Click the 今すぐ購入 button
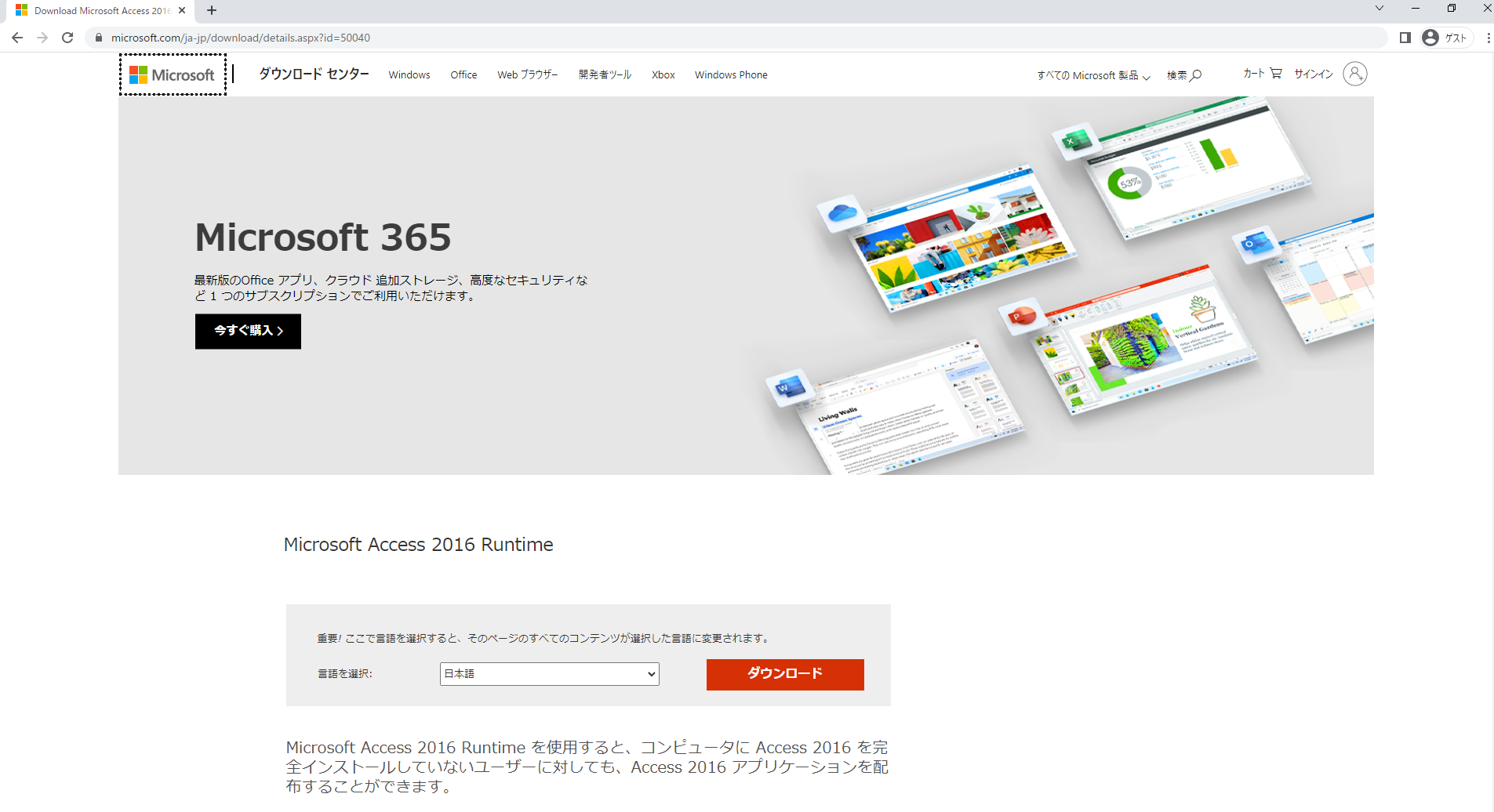 click(248, 331)
